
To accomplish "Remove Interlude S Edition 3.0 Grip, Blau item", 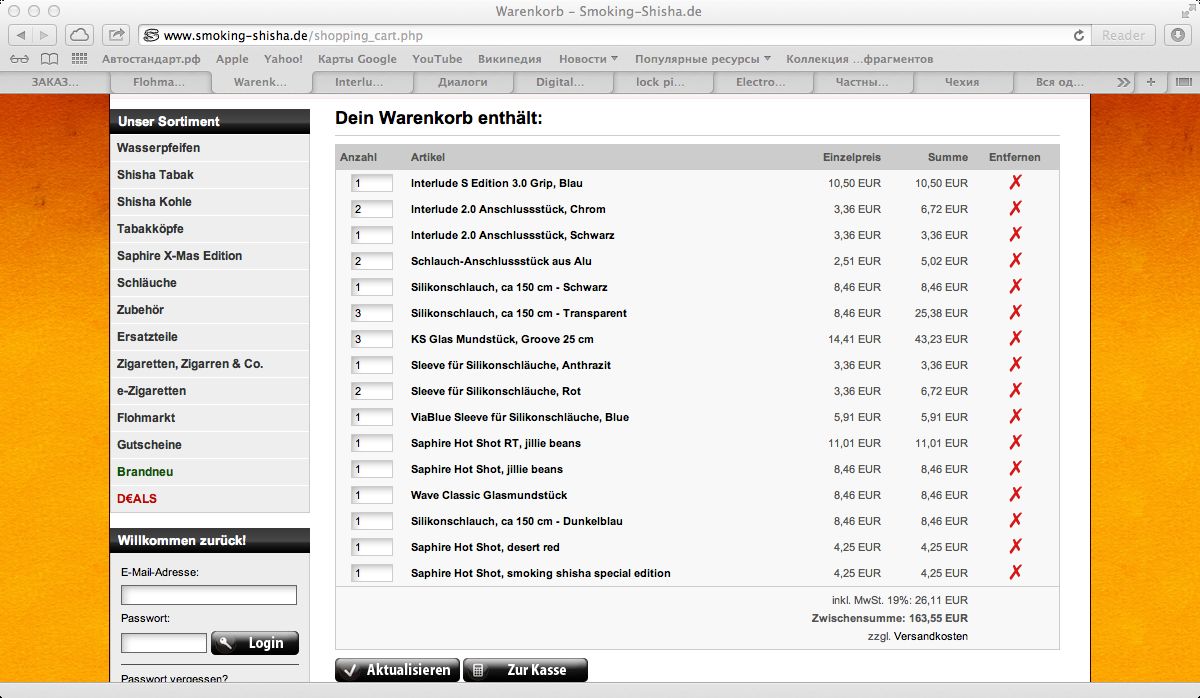I will 1015,182.
